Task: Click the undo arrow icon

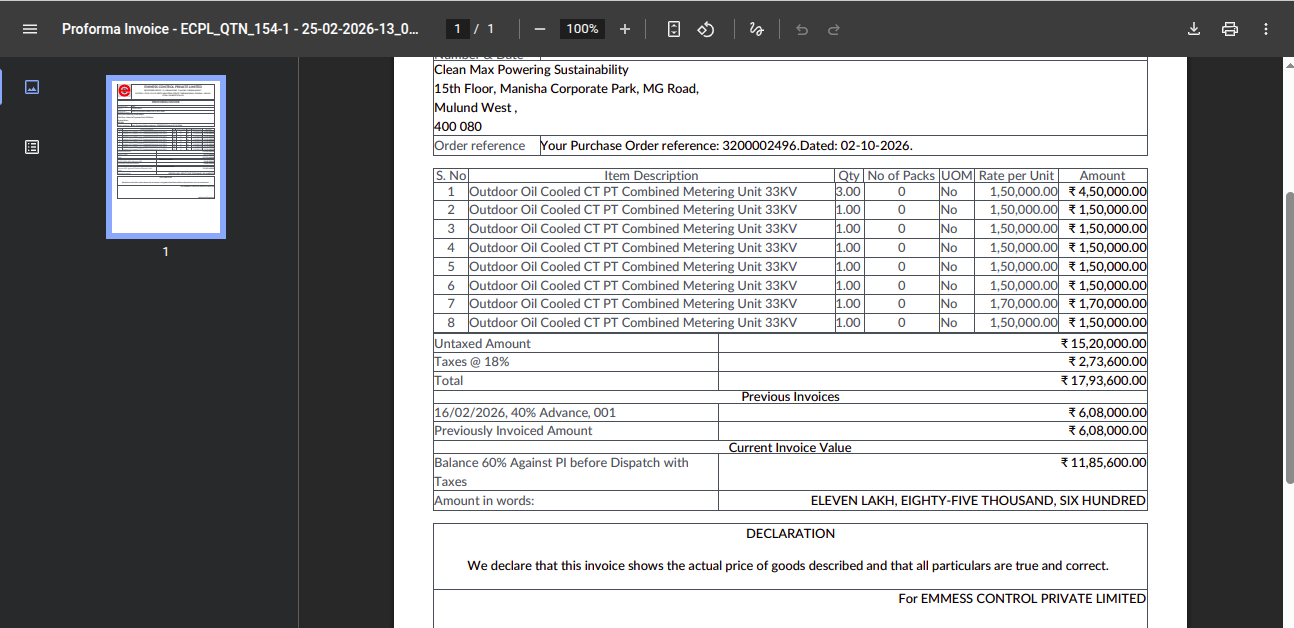Action: [801, 29]
